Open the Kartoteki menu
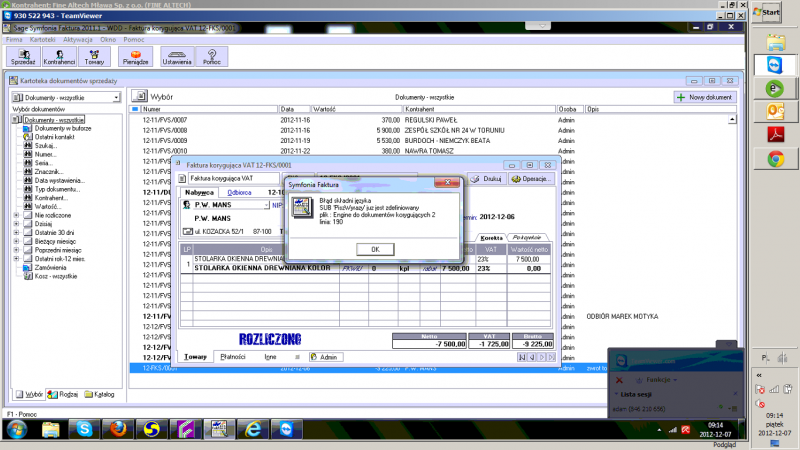800x450 pixels. (42, 39)
